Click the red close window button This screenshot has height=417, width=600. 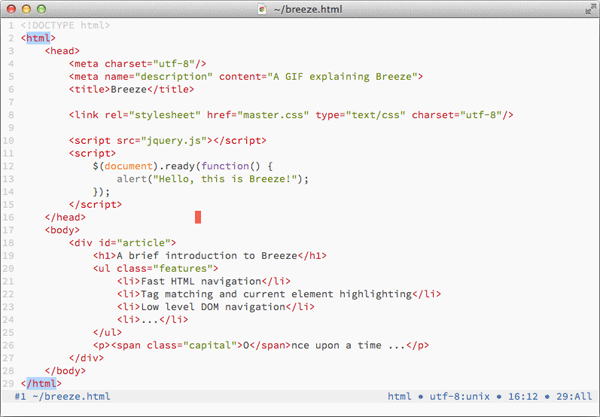tap(11, 9)
